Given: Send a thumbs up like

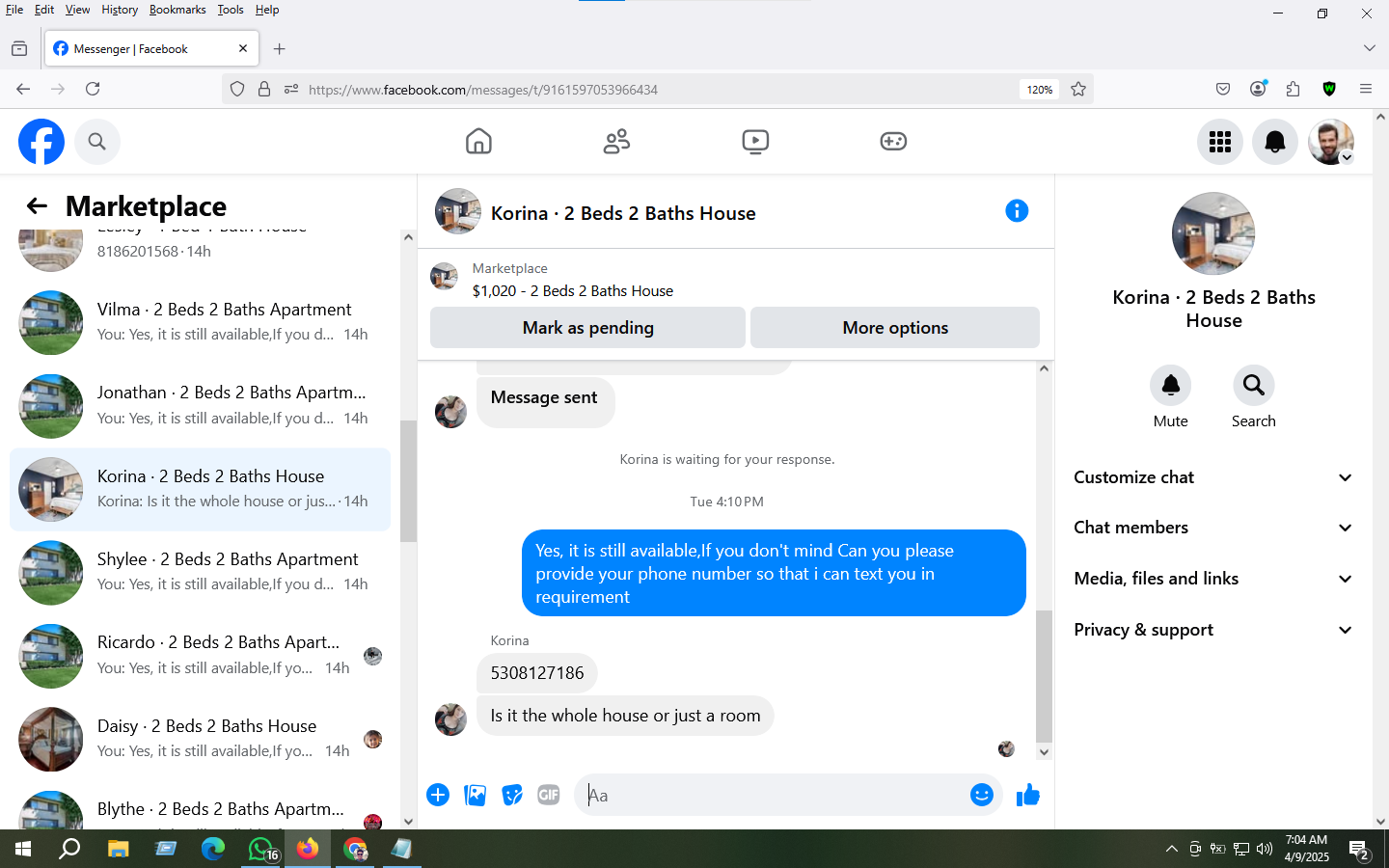Looking at the screenshot, I should (1028, 795).
